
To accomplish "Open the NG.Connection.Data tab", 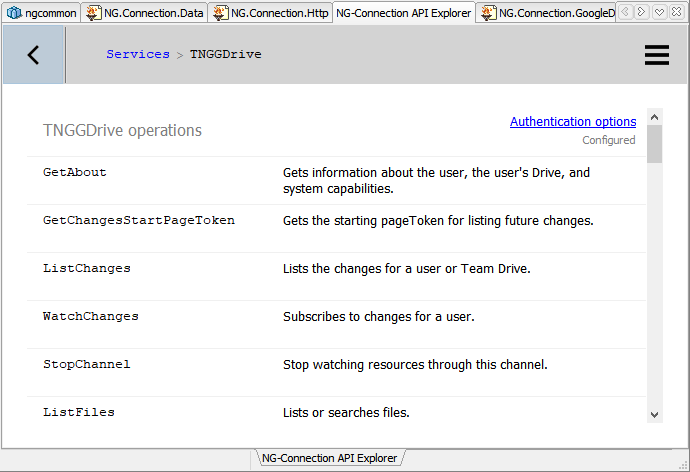I will pyautogui.click(x=144, y=13).
